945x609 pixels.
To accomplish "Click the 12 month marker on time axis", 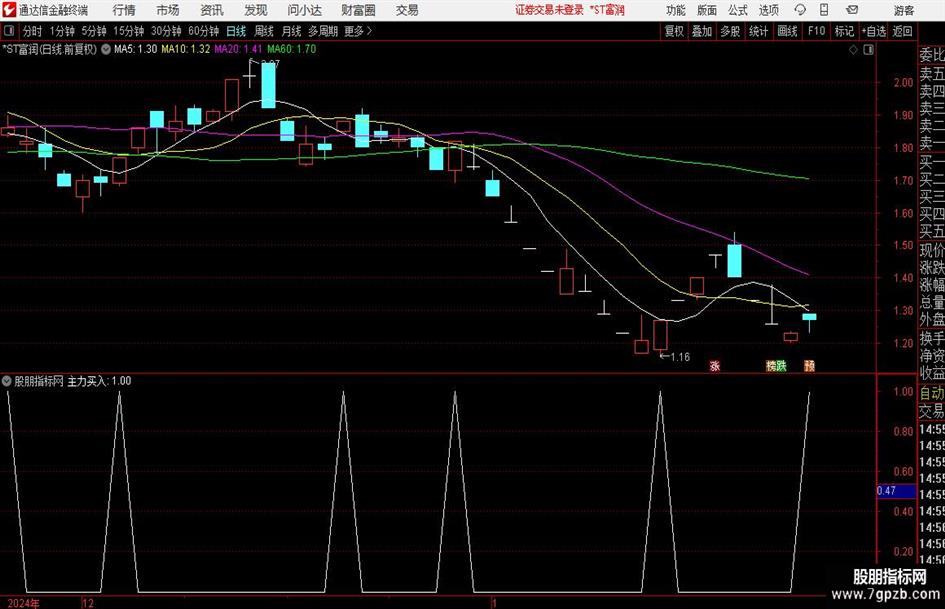I will (x=88, y=603).
